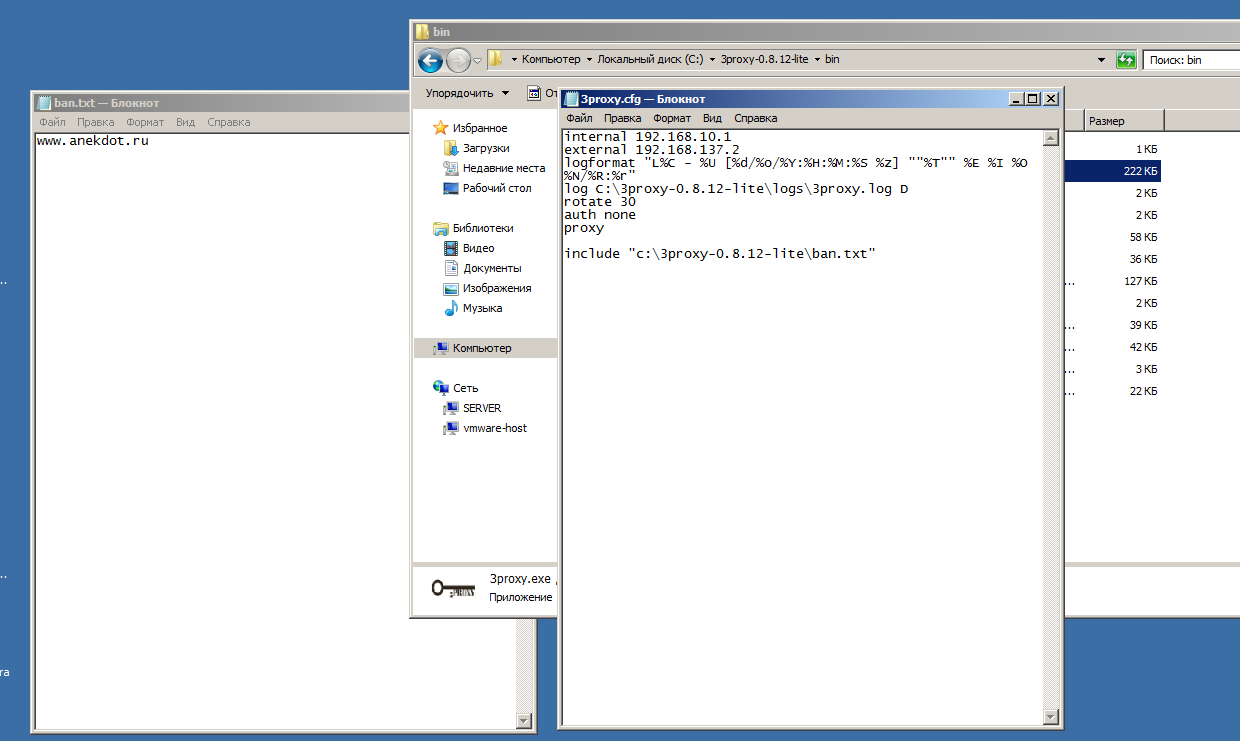Select the file row sized '127 КБ'

tap(1112, 281)
